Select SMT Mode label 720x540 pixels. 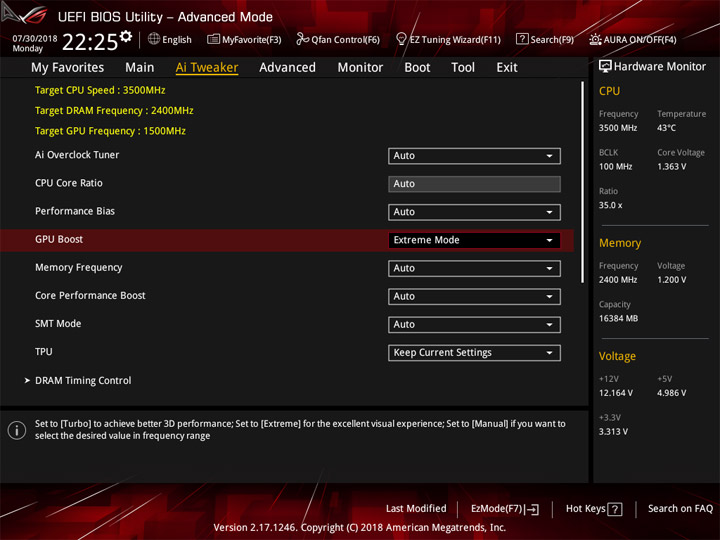click(x=58, y=324)
